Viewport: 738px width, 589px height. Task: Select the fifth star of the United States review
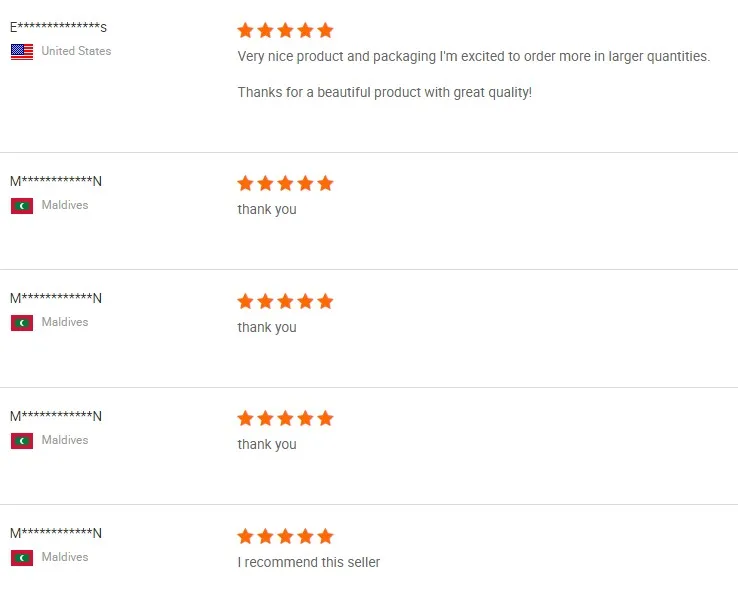(x=325, y=31)
